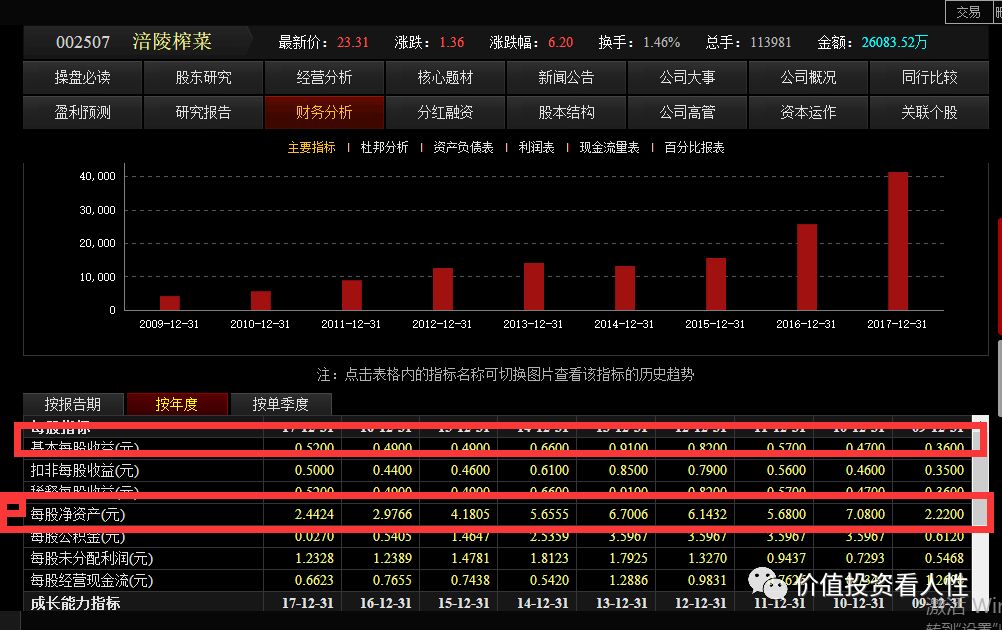Switch table to 按单季度 view
Viewport: 1002px width, 630px height.
(281, 404)
